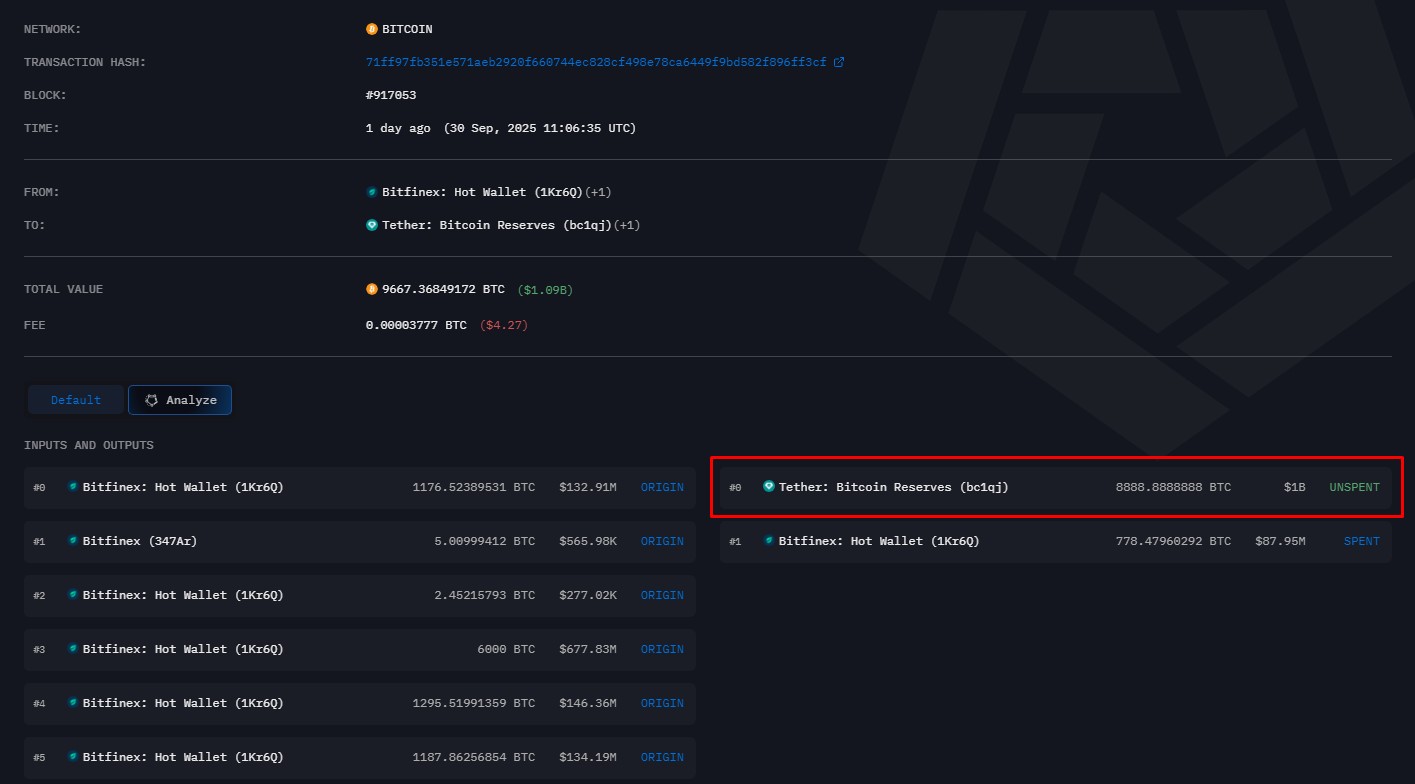Open the transaction hash link
The height and width of the screenshot is (784, 1415).
point(596,62)
